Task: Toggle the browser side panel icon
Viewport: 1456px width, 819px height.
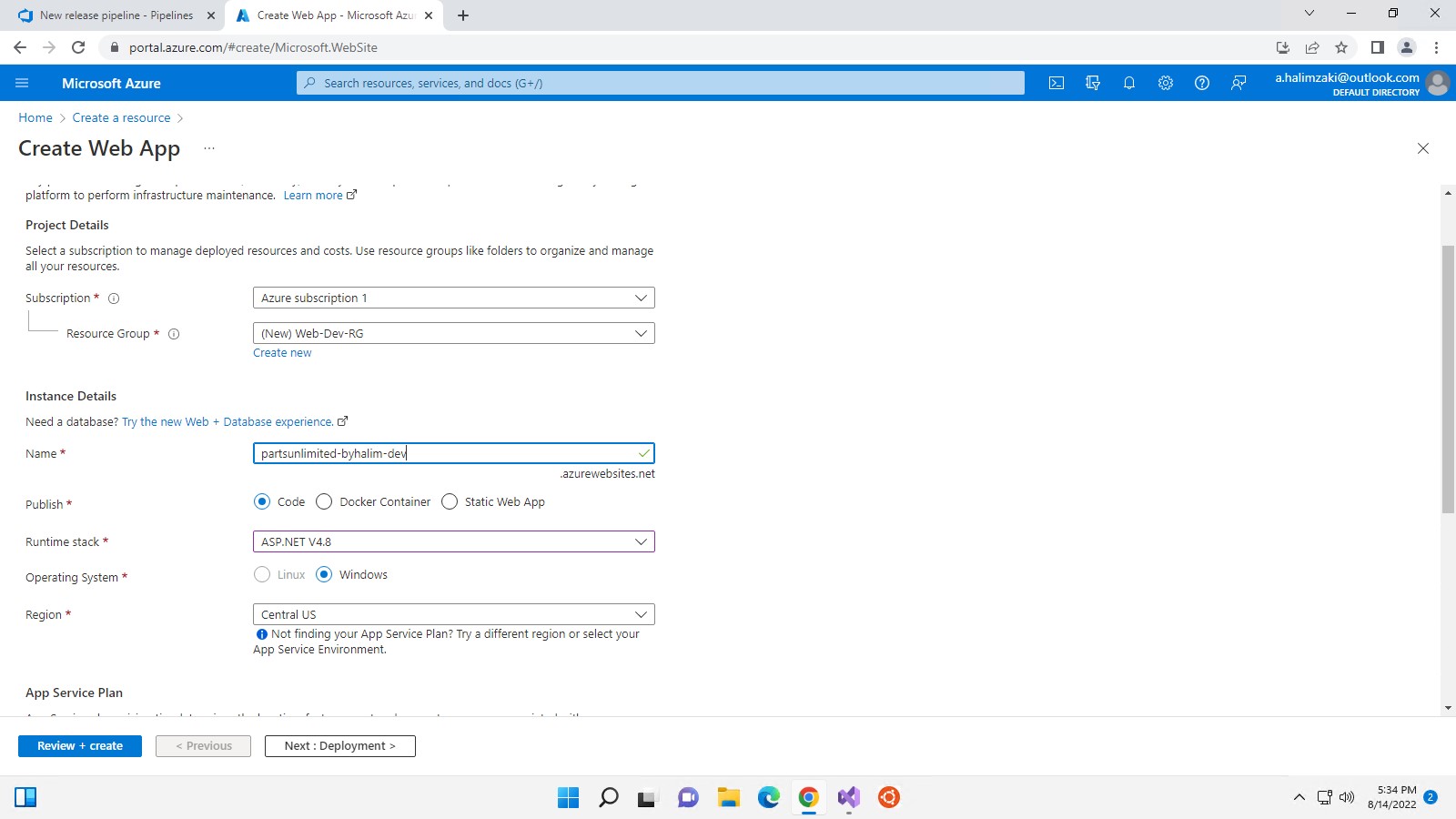Action: (x=1378, y=47)
